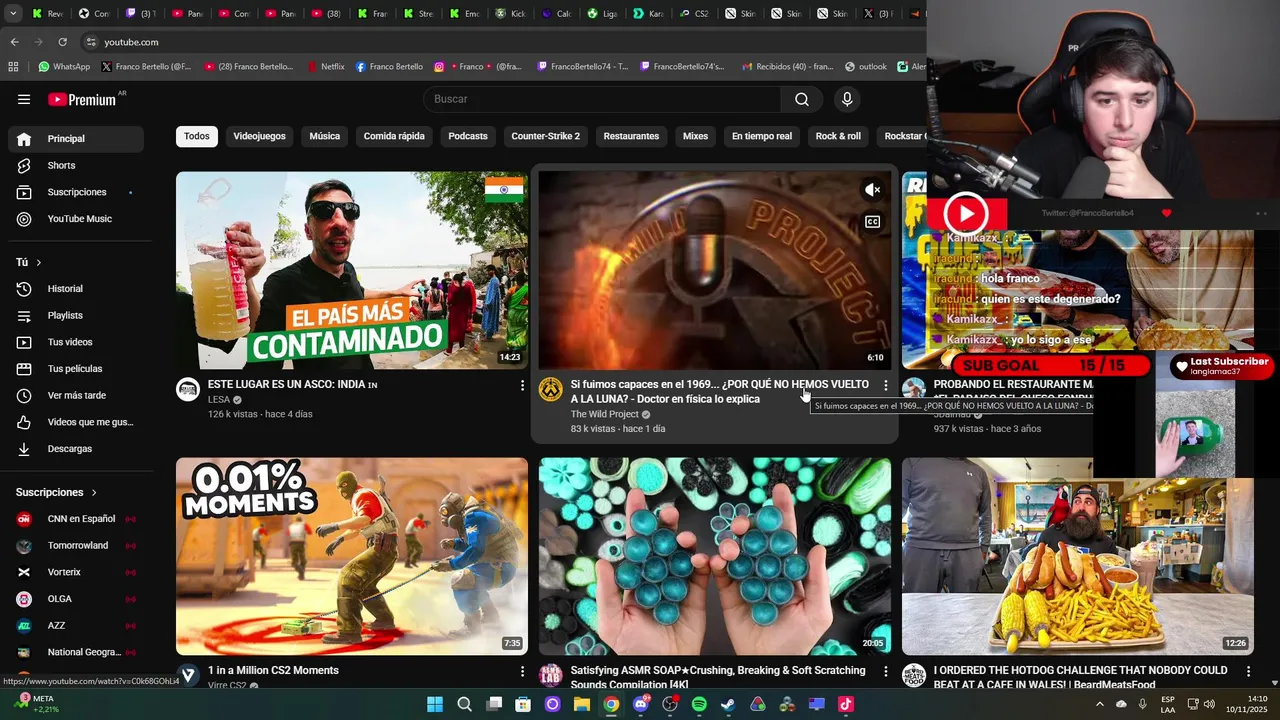Click the search magnifier button

802,99
